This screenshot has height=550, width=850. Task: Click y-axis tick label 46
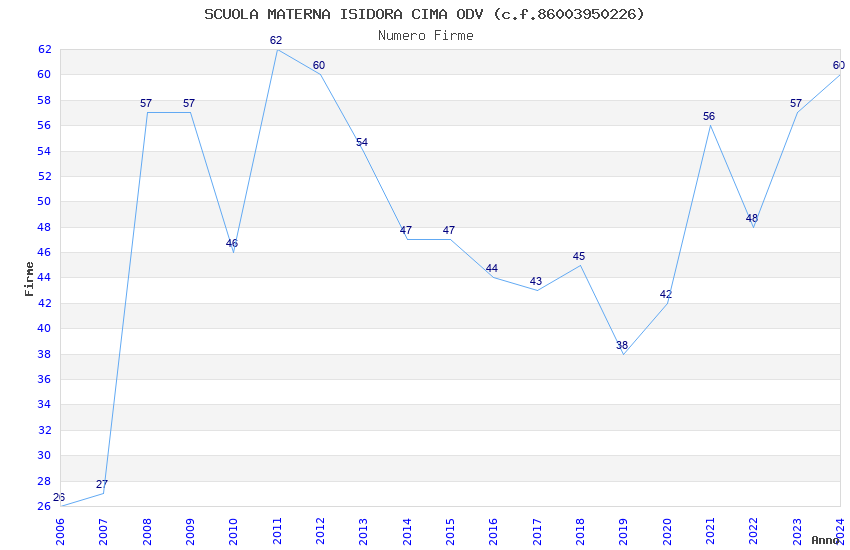point(44,253)
